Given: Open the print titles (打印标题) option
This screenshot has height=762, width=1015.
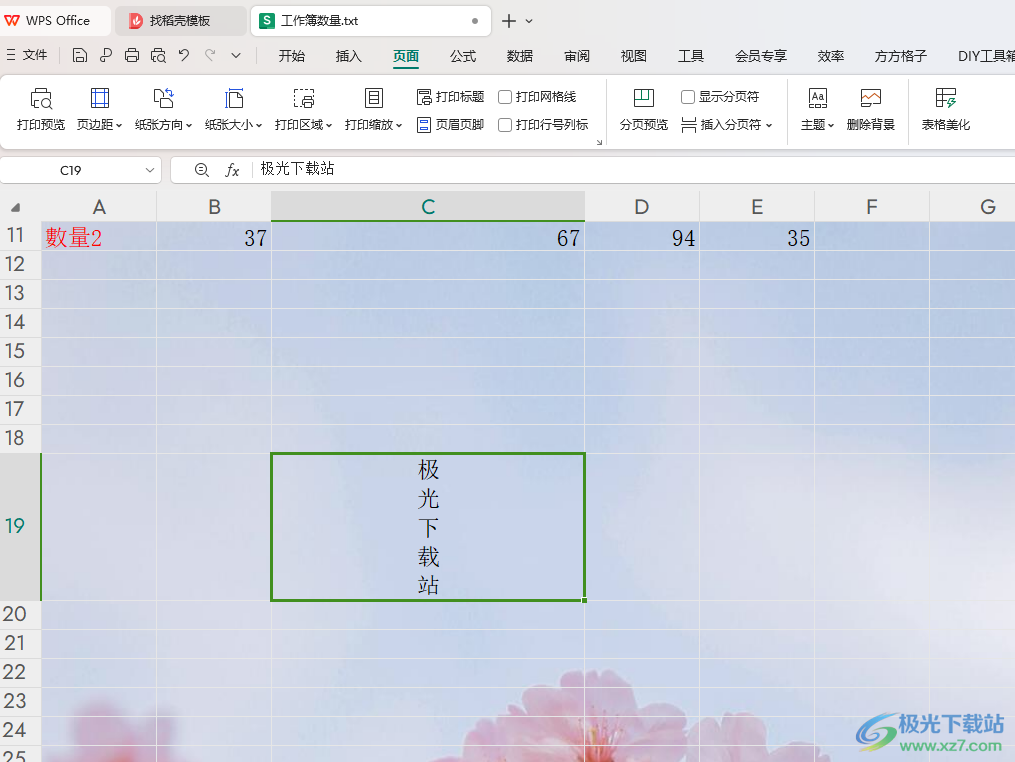Looking at the screenshot, I should pyautogui.click(x=451, y=97).
